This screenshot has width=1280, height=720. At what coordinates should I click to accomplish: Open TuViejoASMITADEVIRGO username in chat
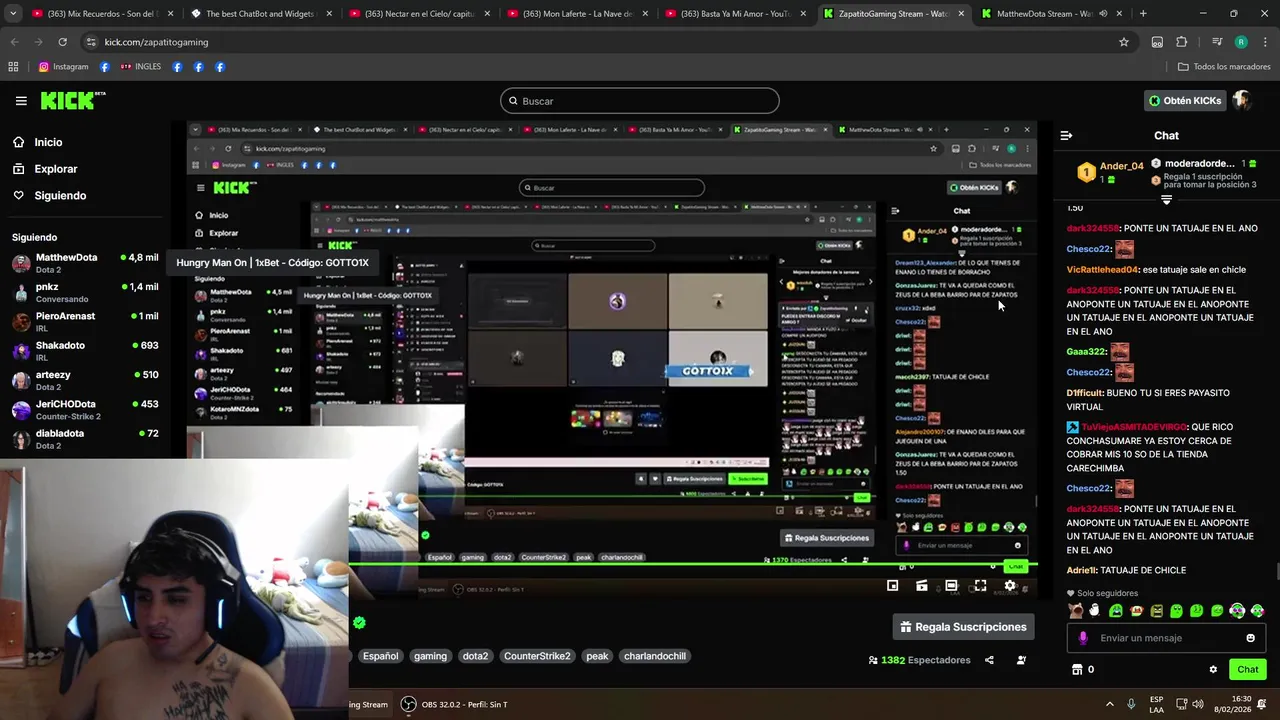coord(1134,427)
